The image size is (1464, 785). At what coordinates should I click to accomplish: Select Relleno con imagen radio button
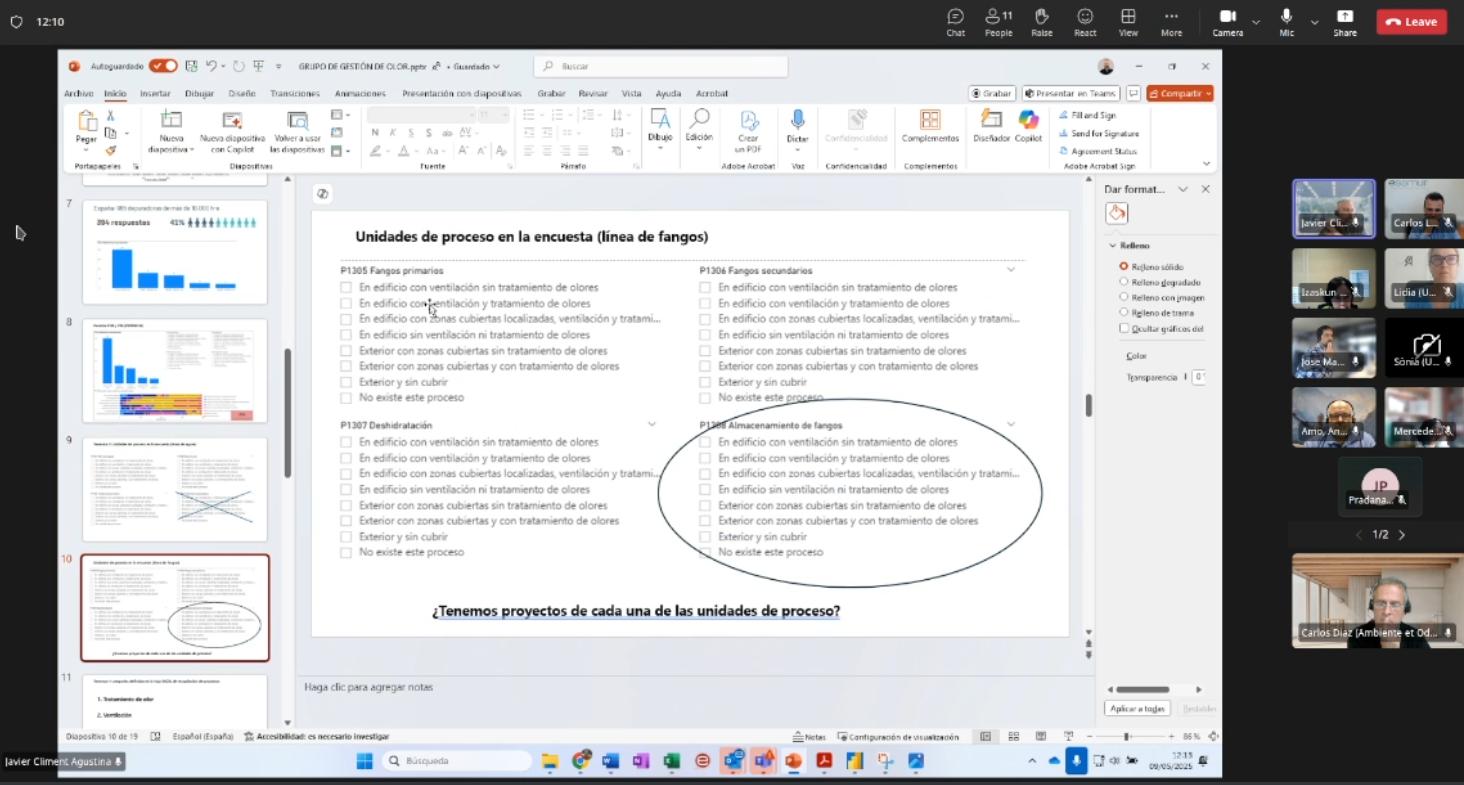point(1124,297)
